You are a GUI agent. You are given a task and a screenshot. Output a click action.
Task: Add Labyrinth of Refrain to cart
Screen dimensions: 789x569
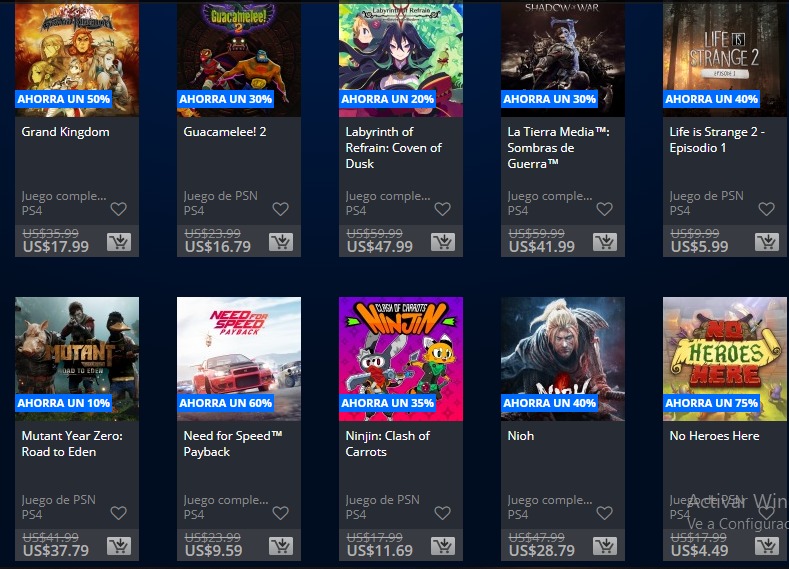pyautogui.click(x=443, y=242)
